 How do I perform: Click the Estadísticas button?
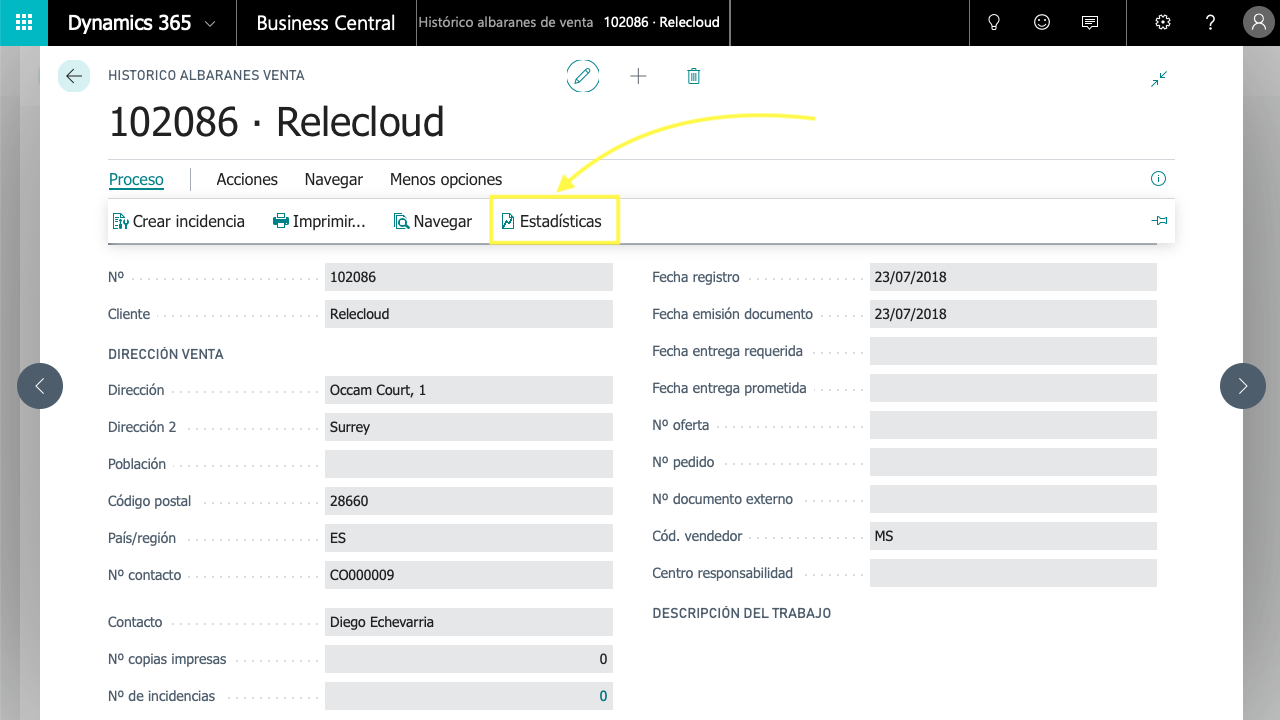[x=553, y=221]
